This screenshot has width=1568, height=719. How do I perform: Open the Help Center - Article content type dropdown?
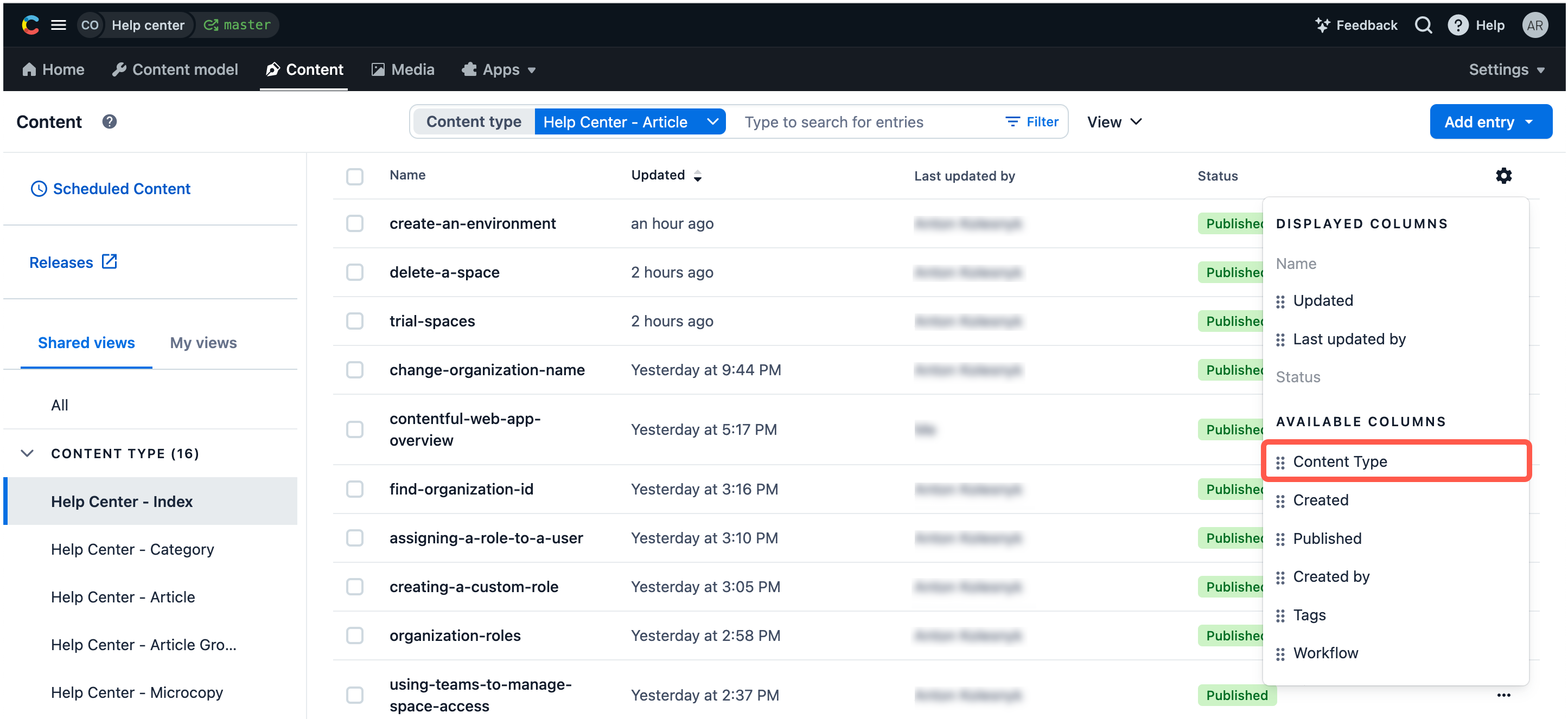coord(630,121)
